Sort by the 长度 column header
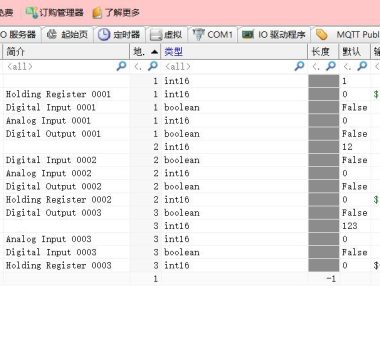This screenshot has height=360, width=380. click(323, 52)
